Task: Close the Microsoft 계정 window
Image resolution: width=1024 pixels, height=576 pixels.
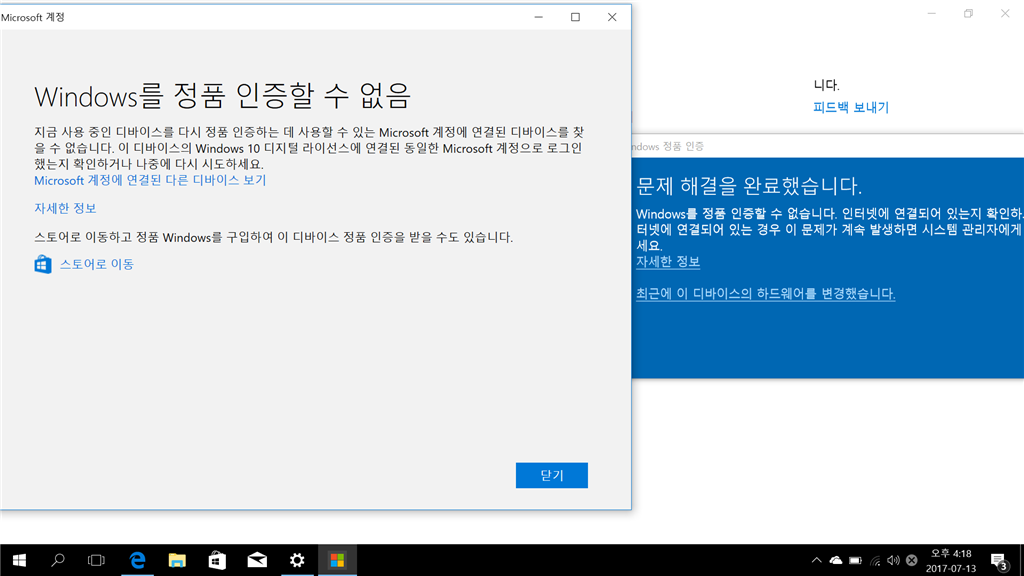Action: point(612,17)
